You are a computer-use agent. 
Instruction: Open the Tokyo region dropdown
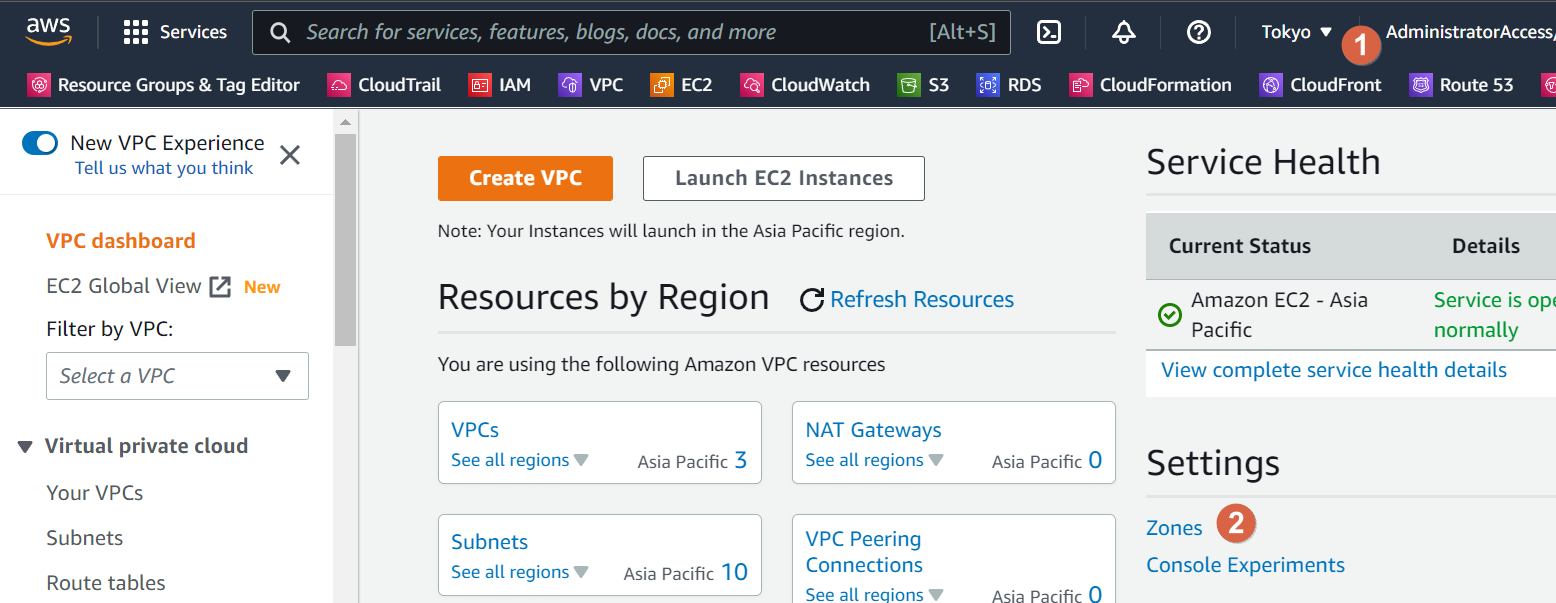tap(1297, 32)
